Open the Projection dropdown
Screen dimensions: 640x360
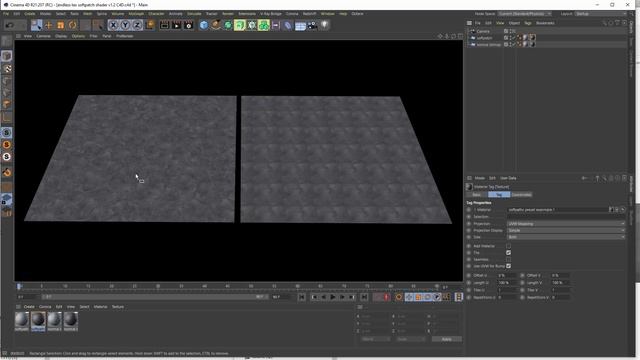click(566, 224)
